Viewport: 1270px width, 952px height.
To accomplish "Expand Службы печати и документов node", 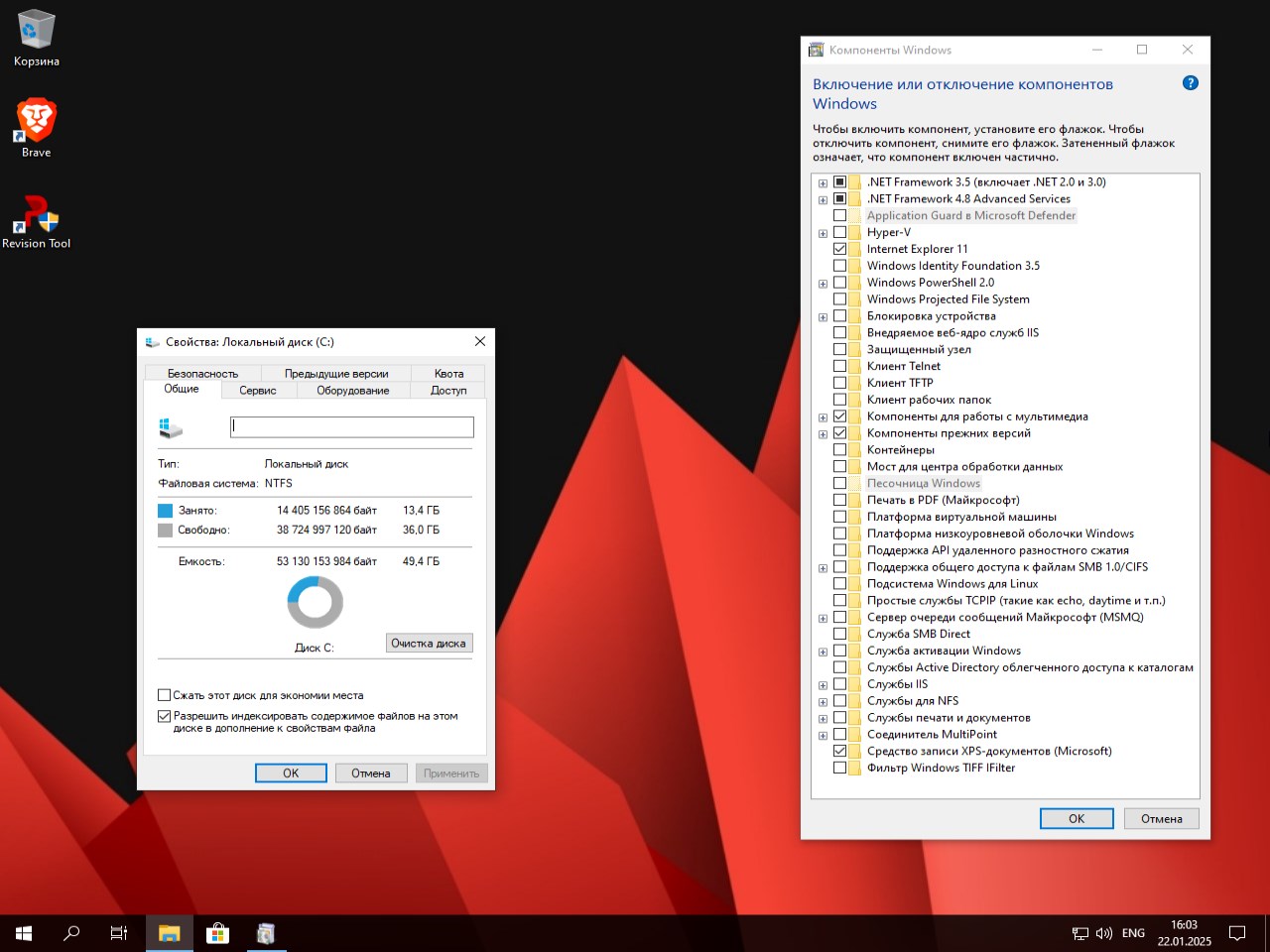I will tap(823, 719).
